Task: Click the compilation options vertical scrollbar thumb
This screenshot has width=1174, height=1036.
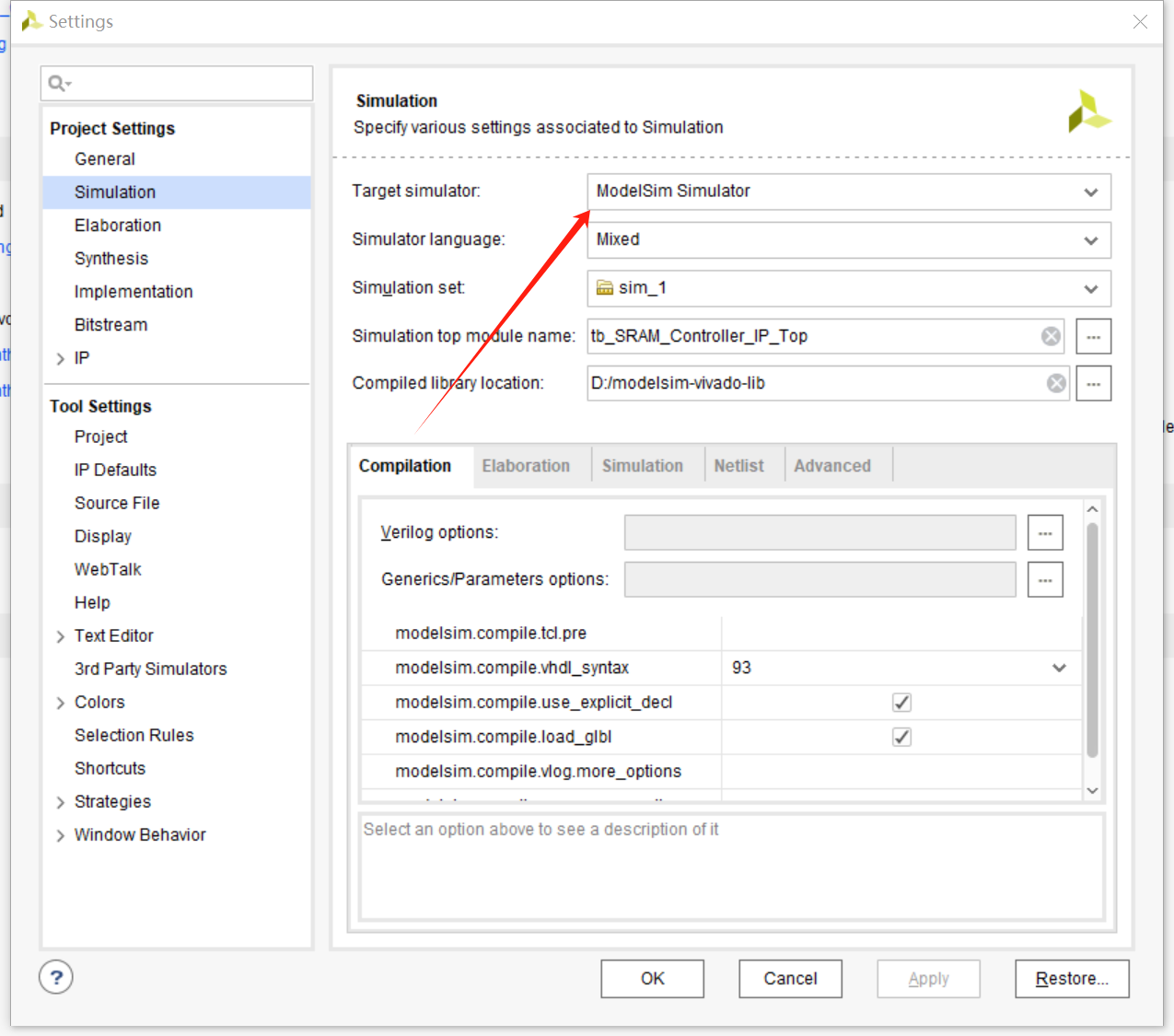Action: (x=1092, y=640)
